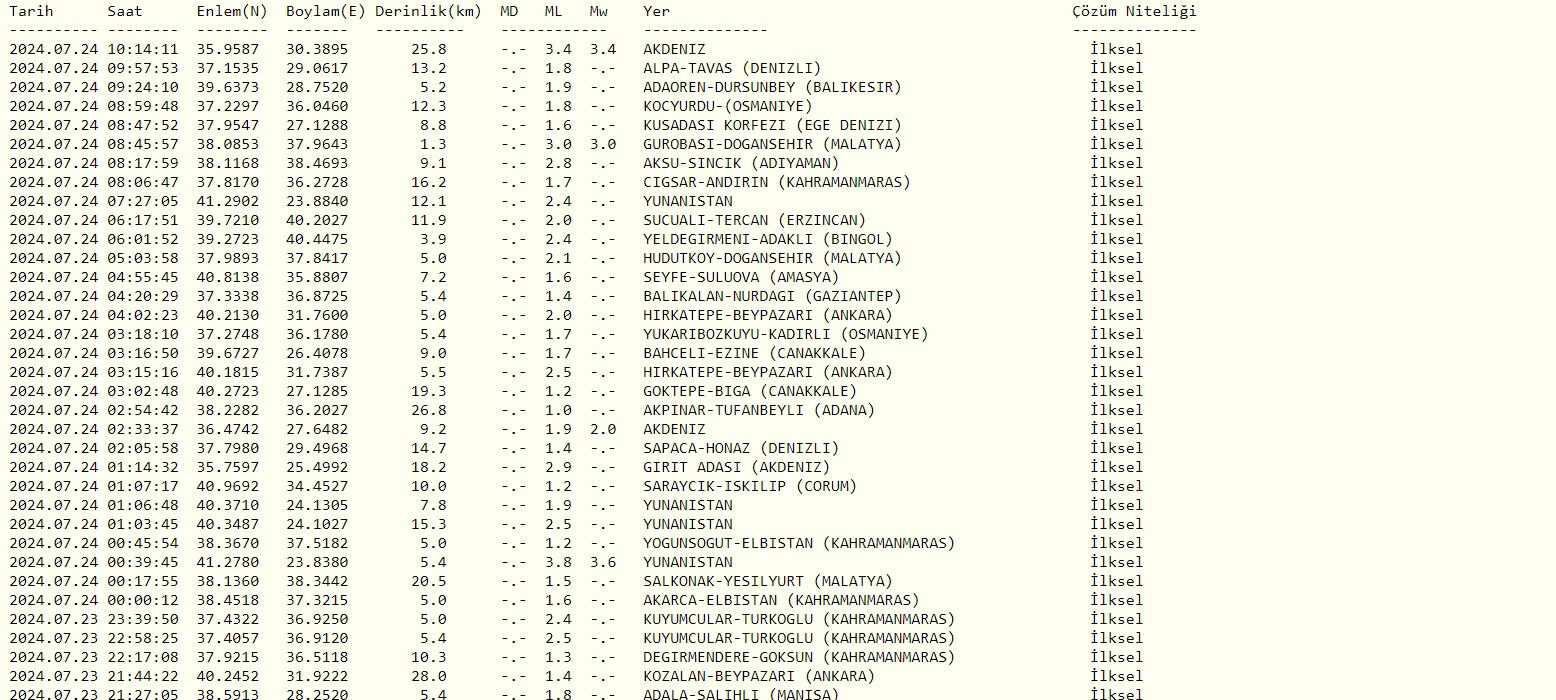Select the KOZALAN-BEYPAZARI (ANKARA) entry
This screenshot has width=1556, height=700.
pyautogui.click(x=759, y=676)
